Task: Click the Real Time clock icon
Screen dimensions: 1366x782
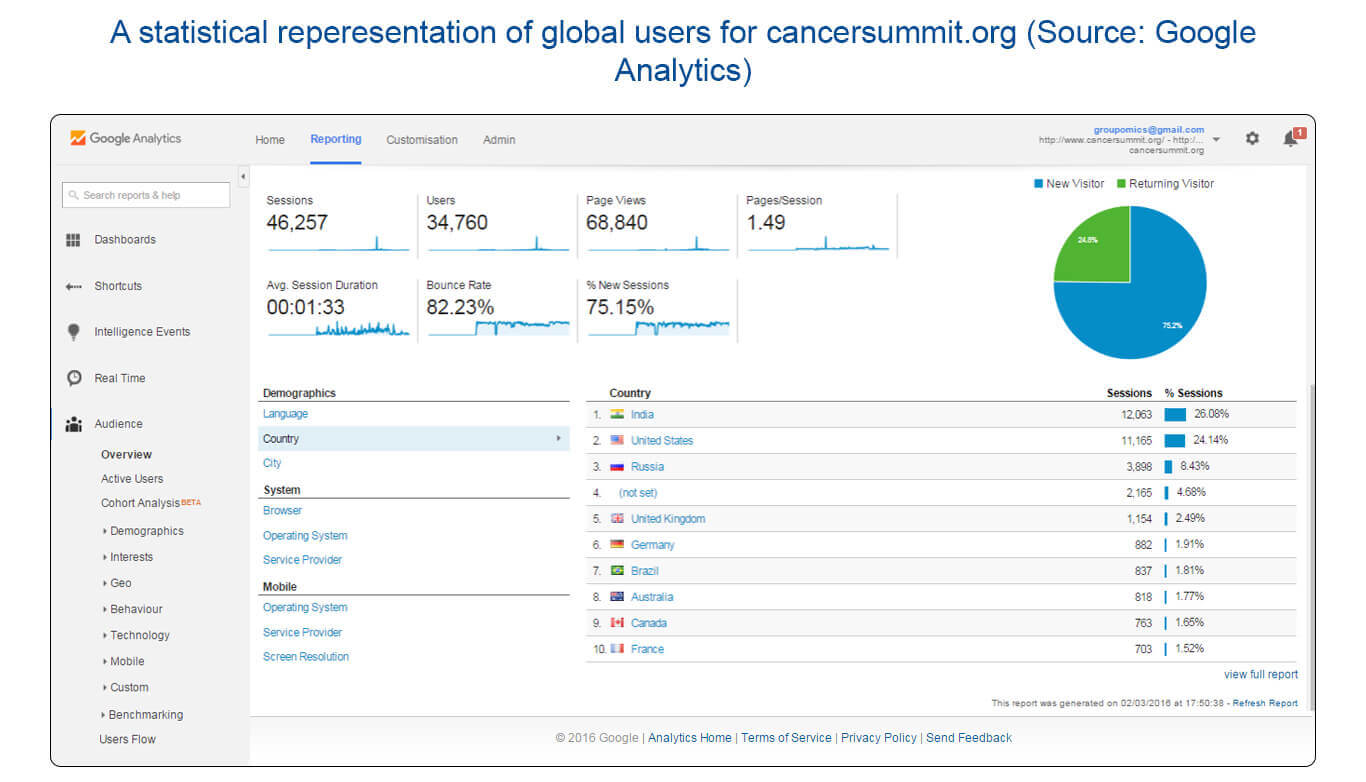Action: [x=73, y=378]
